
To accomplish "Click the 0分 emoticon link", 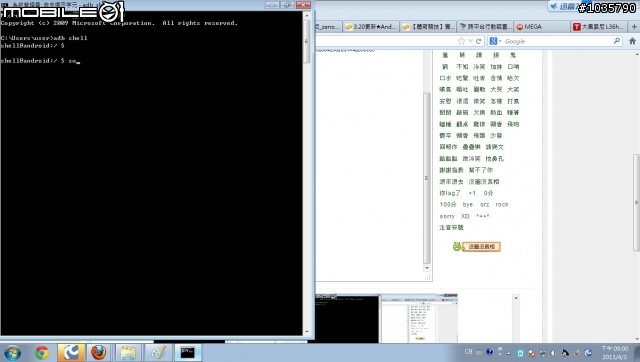I will coord(488,193).
